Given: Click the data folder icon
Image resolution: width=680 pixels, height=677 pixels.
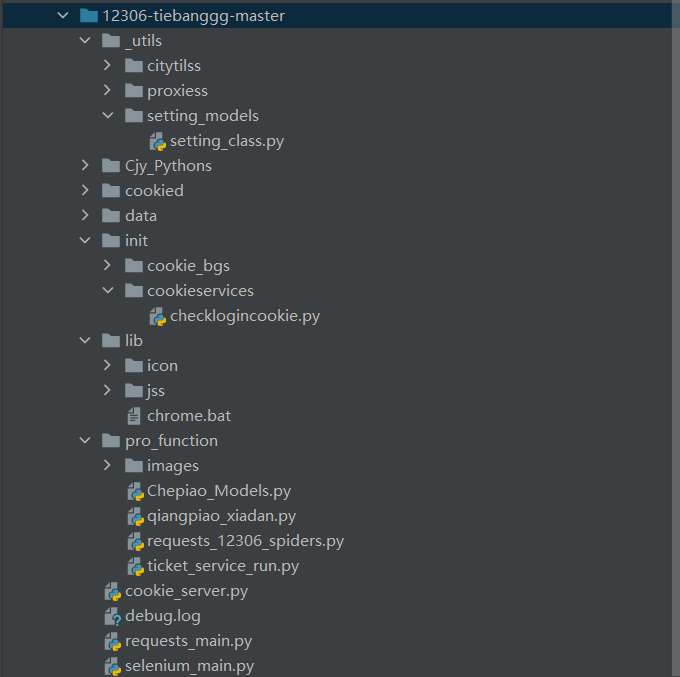Looking at the screenshot, I should tap(111, 216).
